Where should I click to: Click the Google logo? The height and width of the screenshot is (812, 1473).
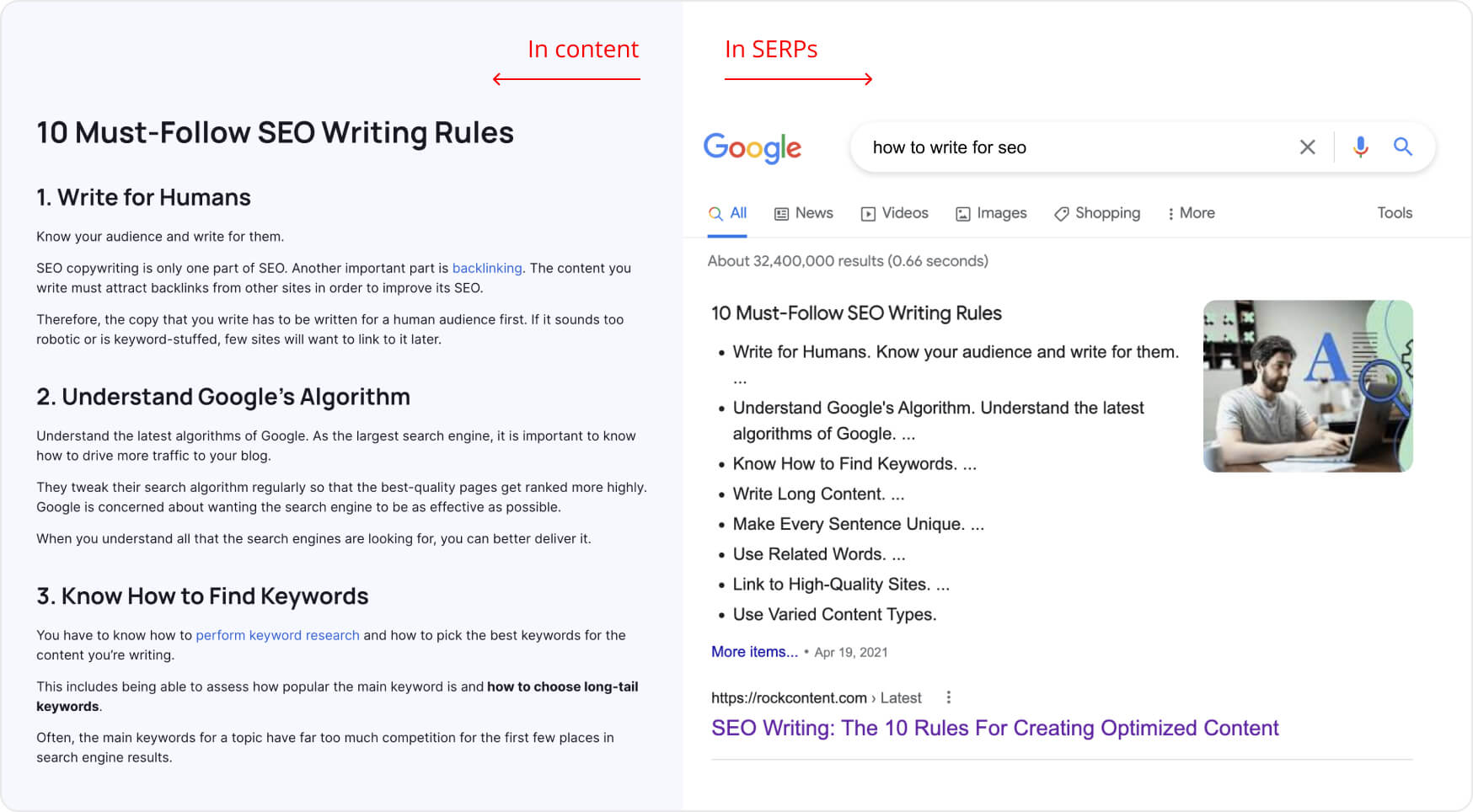[752, 148]
